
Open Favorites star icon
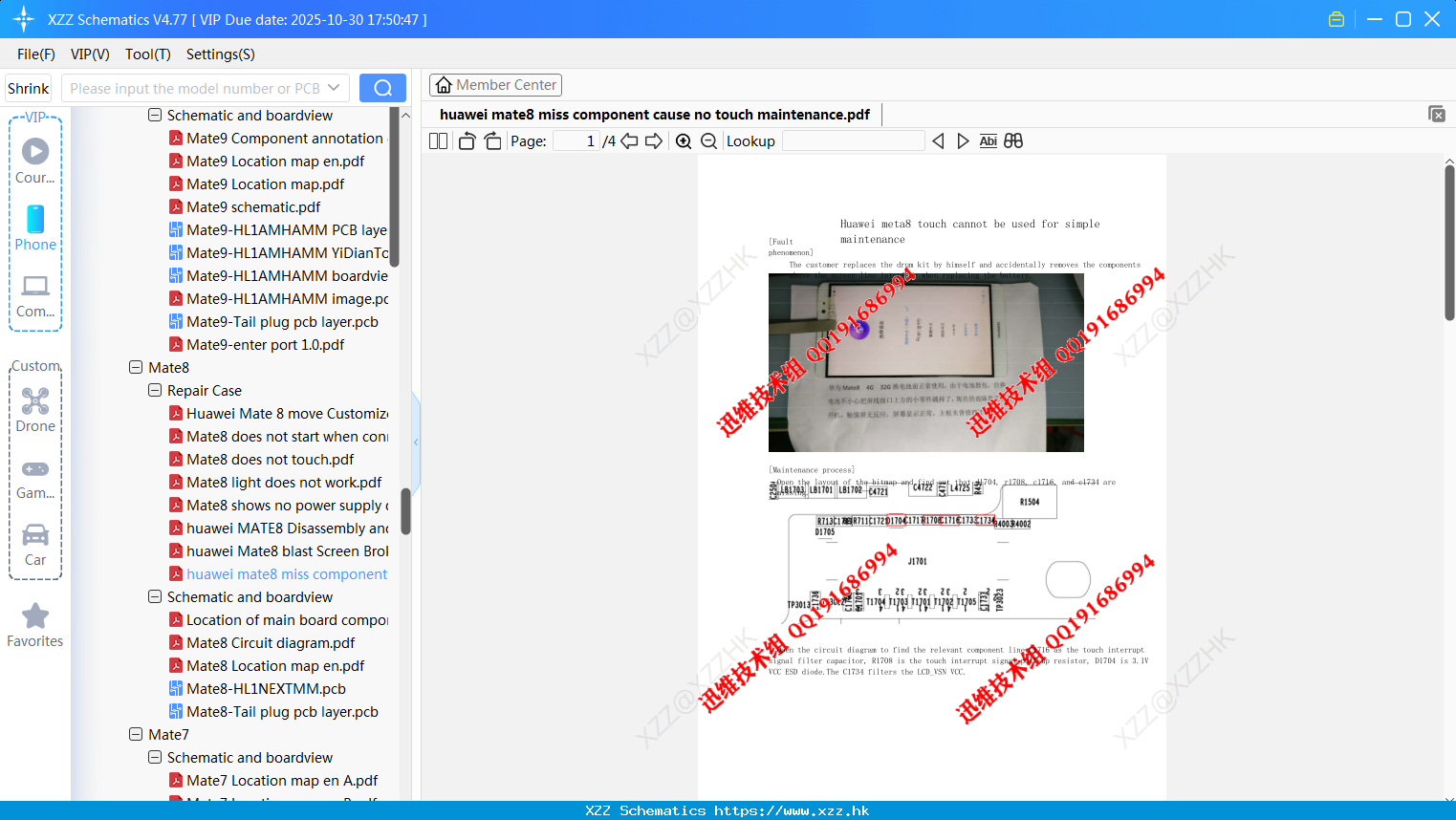tap(35, 625)
